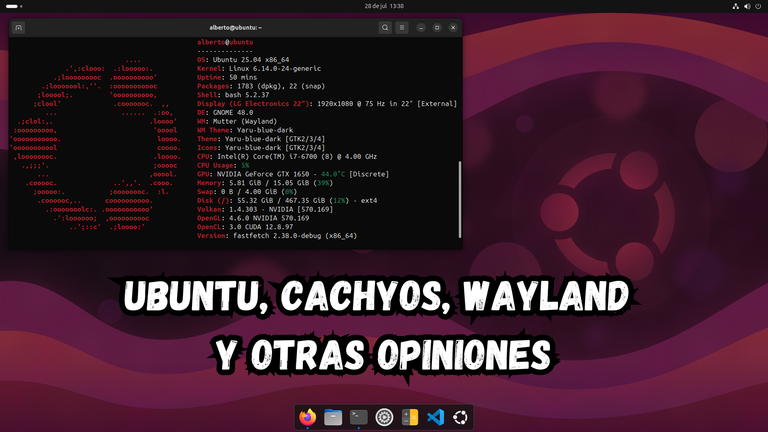This screenshot has width=768, height=432.
Task: Open the volume icon in the top bar
Action: 747,6
